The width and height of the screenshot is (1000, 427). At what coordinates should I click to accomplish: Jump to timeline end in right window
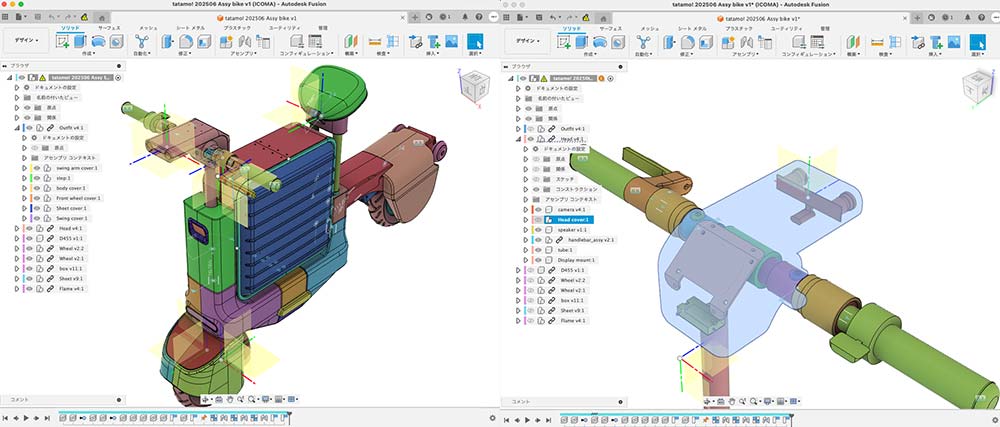pyautogui.click(x=547, y=420)
